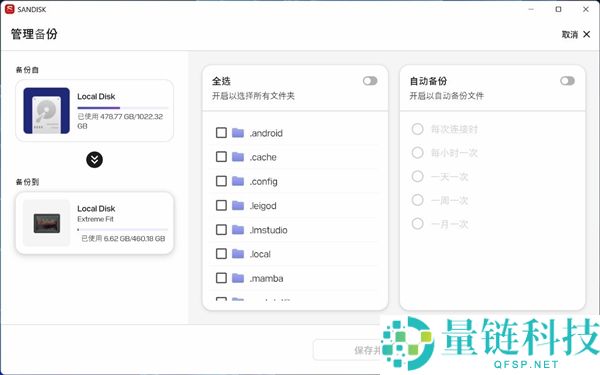Click the .local folder icon
600x375 pixels.
point(238,254)
